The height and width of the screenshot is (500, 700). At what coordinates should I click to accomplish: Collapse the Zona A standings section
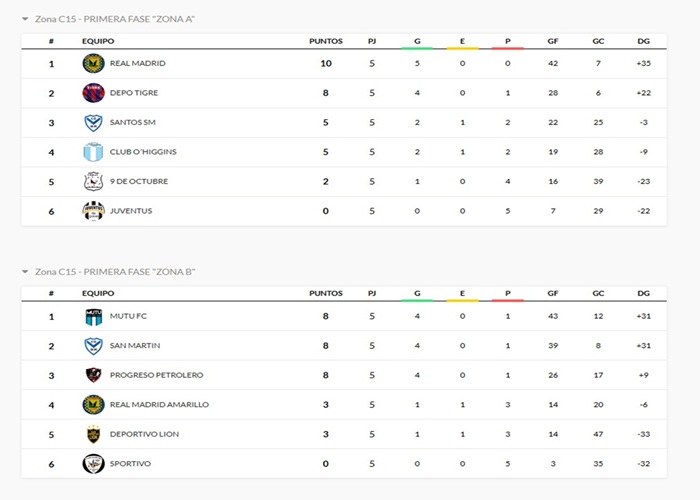point(25,19)
